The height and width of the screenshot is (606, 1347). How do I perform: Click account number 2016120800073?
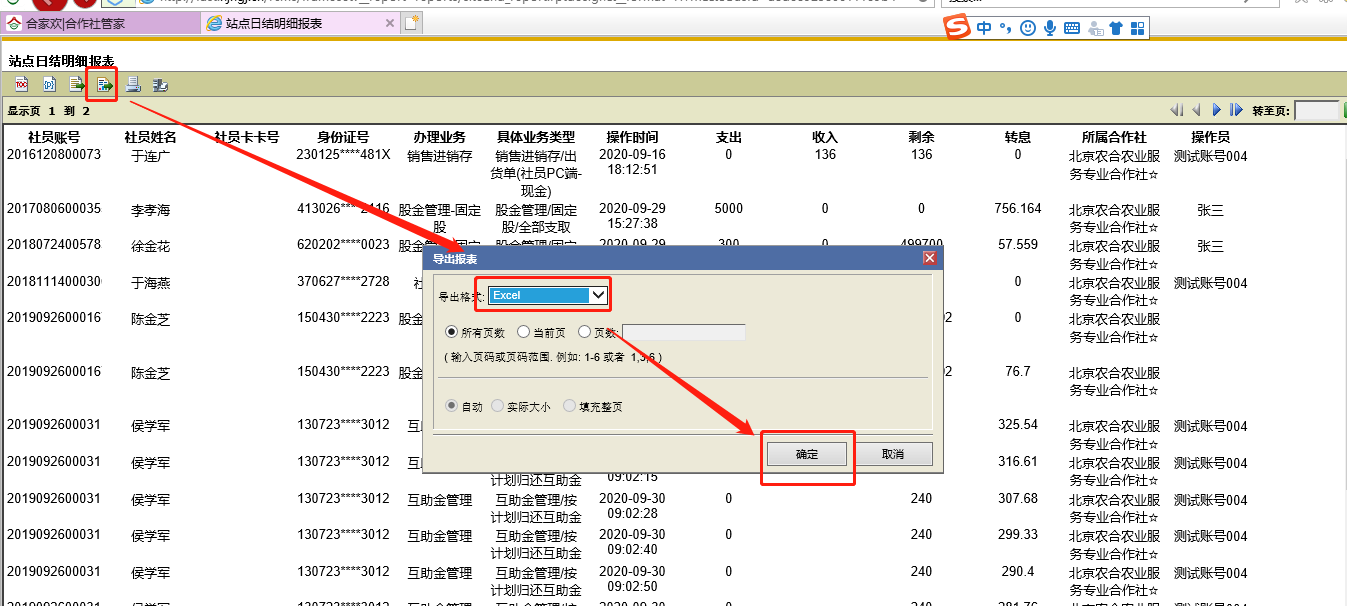coord(54,155)
